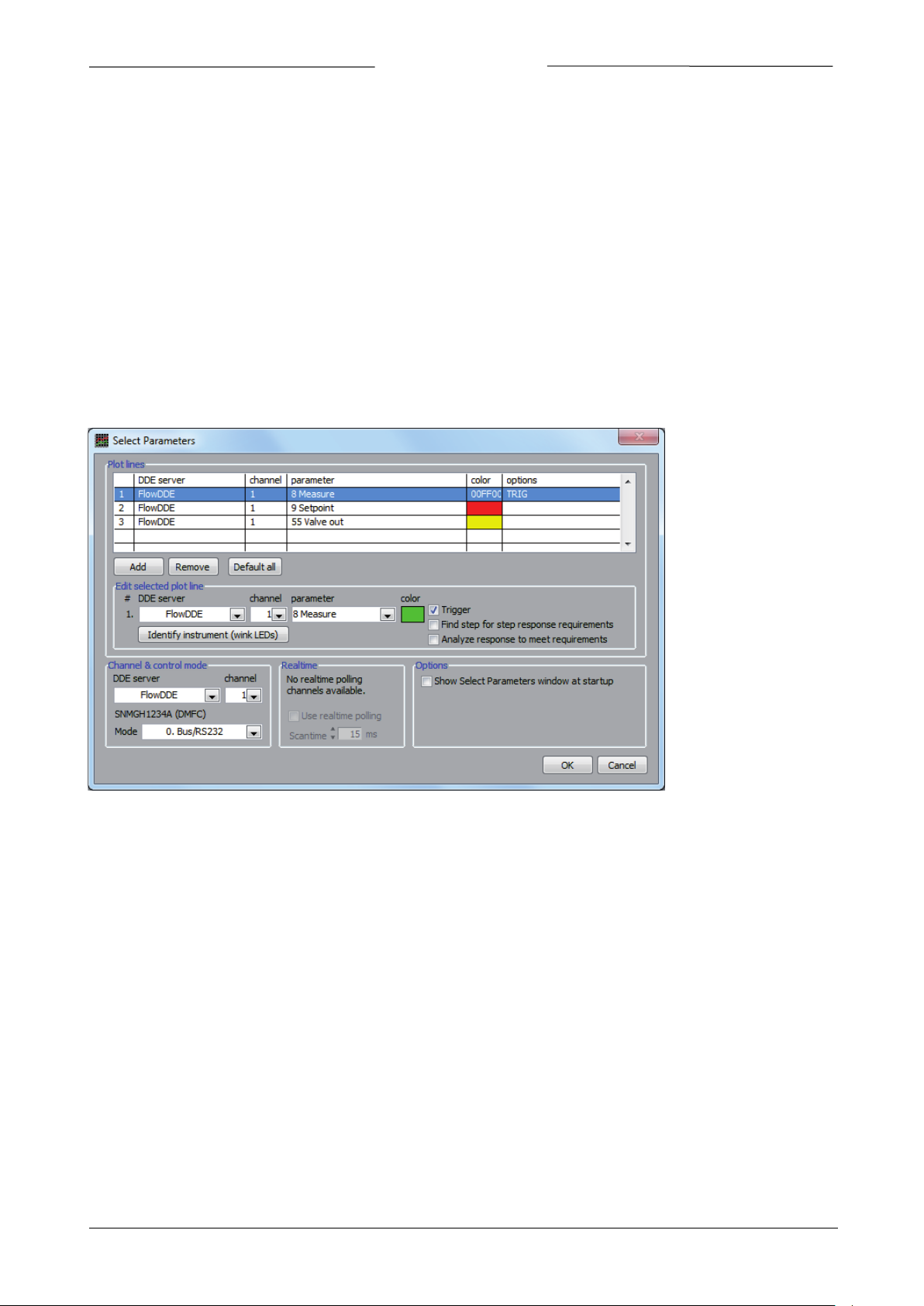Open DDE server dropdown in Channel & control mode
924x1306 pixels.
[212, 695]
